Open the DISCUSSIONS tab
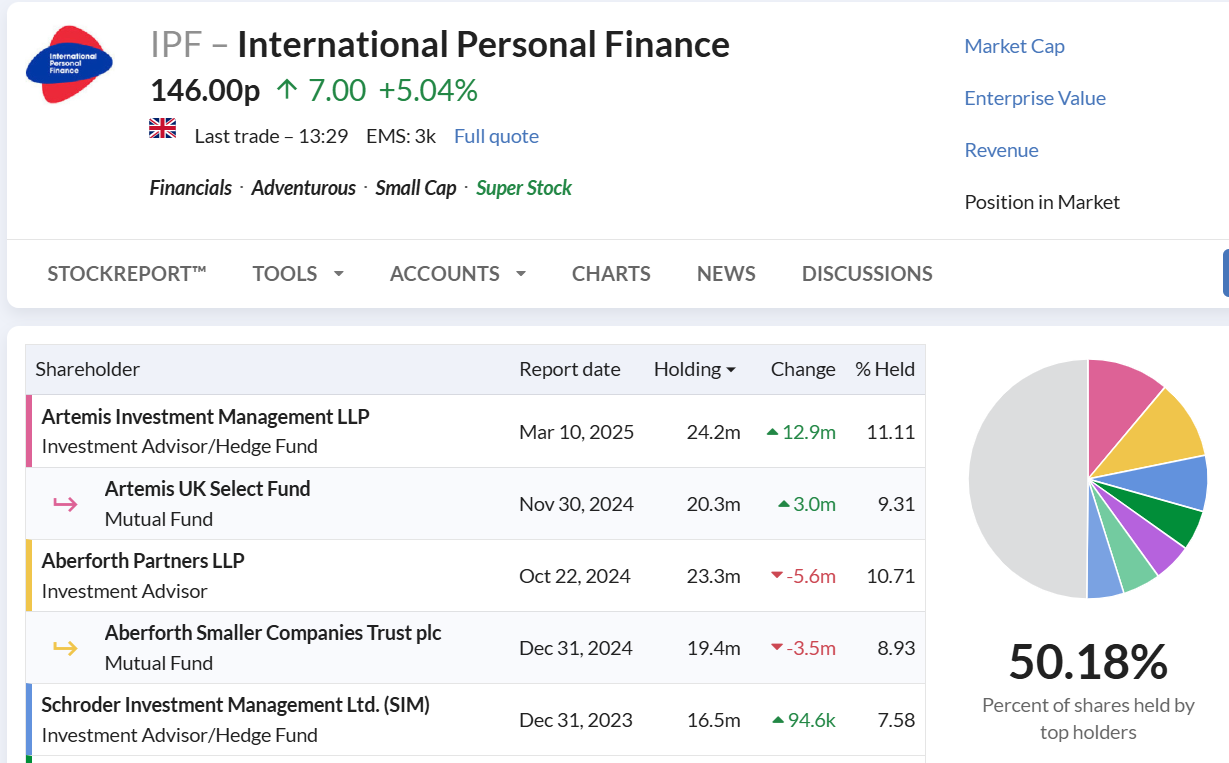The height and width of the screenshot is (763, 1229). click(x=867, y=274)
